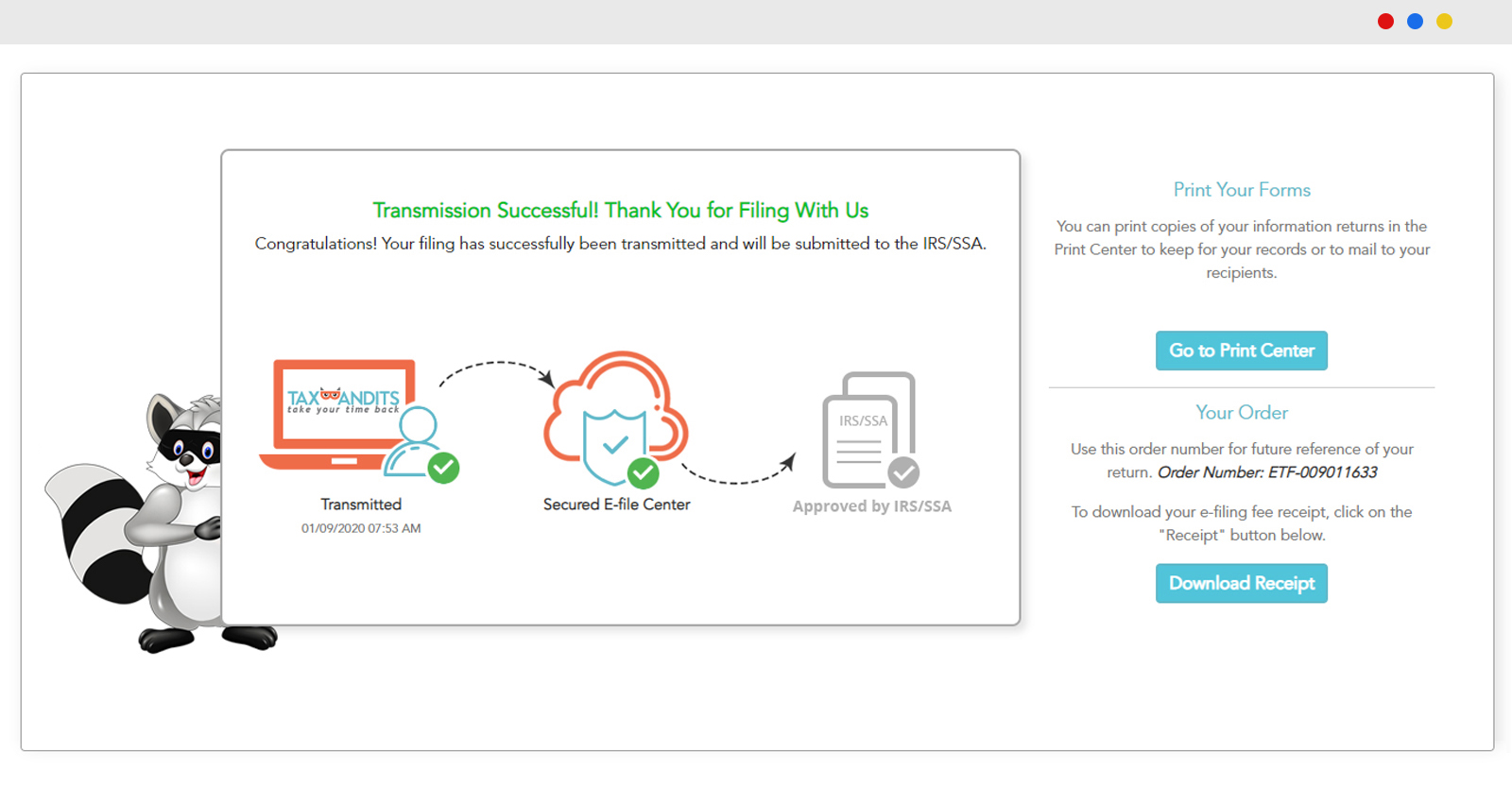1512x787 pixels.
Task: Click the green checkmark on Transmitted step
Action: click(443, 468)
